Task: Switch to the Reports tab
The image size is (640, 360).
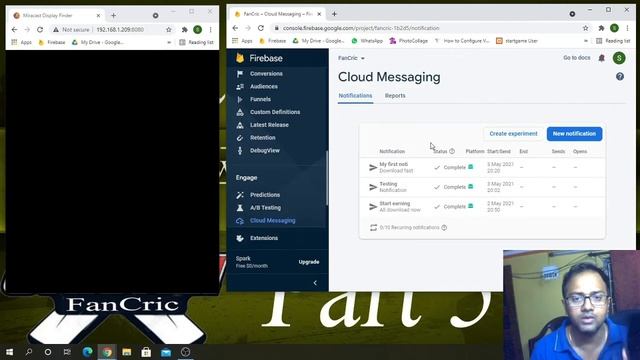Action: pos(395,96)
